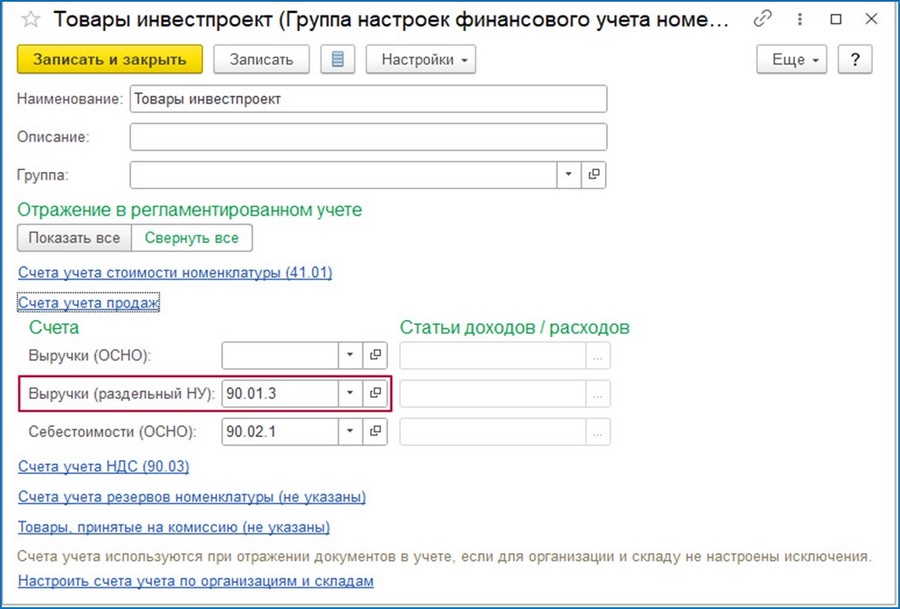Image resolution: width=900 pixels, height=609 pixels.
Task: Click ellipsis beside Выручки (ОСНО) article field
Action: coord(598,356)
